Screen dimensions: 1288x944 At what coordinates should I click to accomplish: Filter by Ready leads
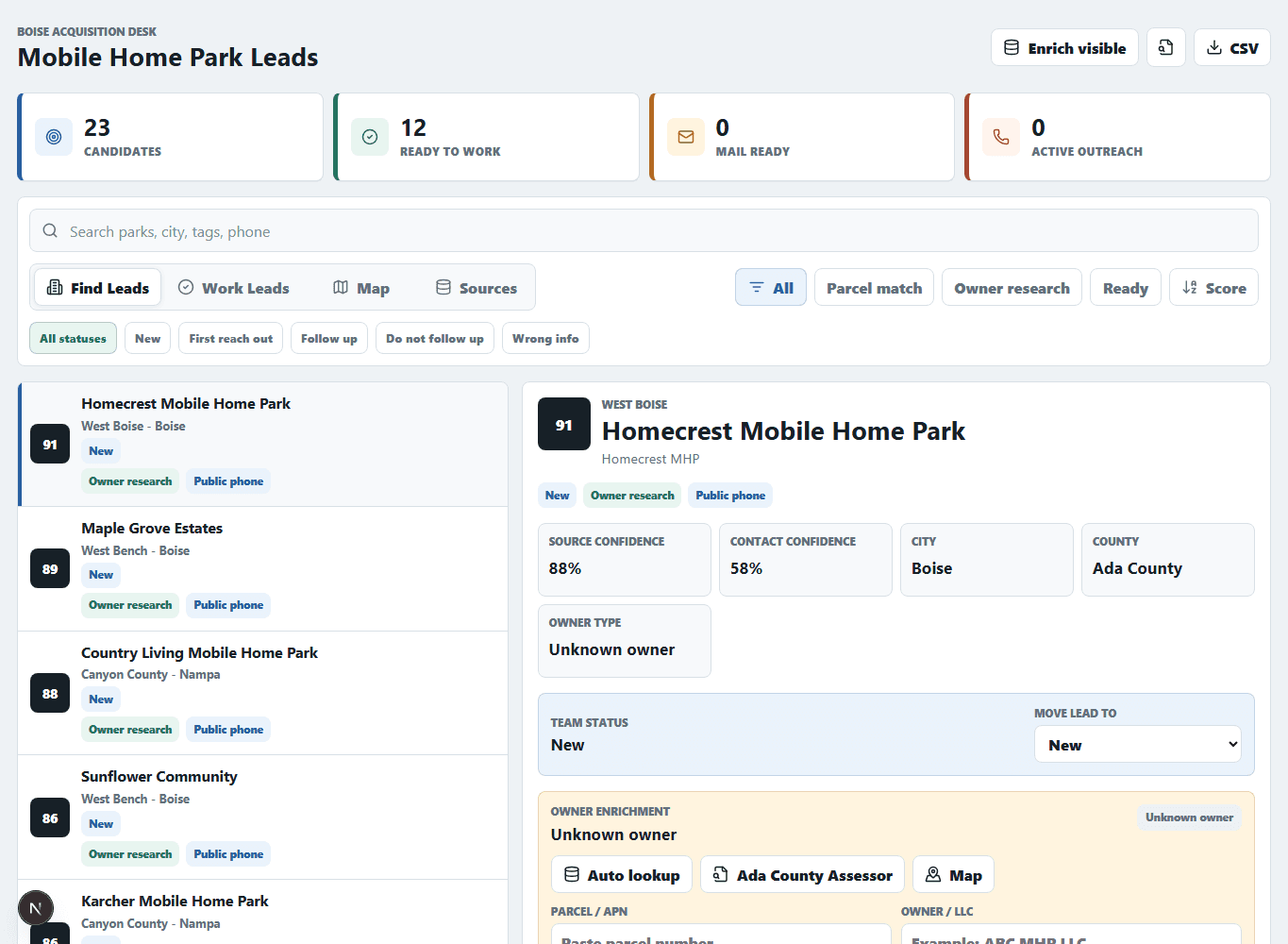tap(1126, 288)
